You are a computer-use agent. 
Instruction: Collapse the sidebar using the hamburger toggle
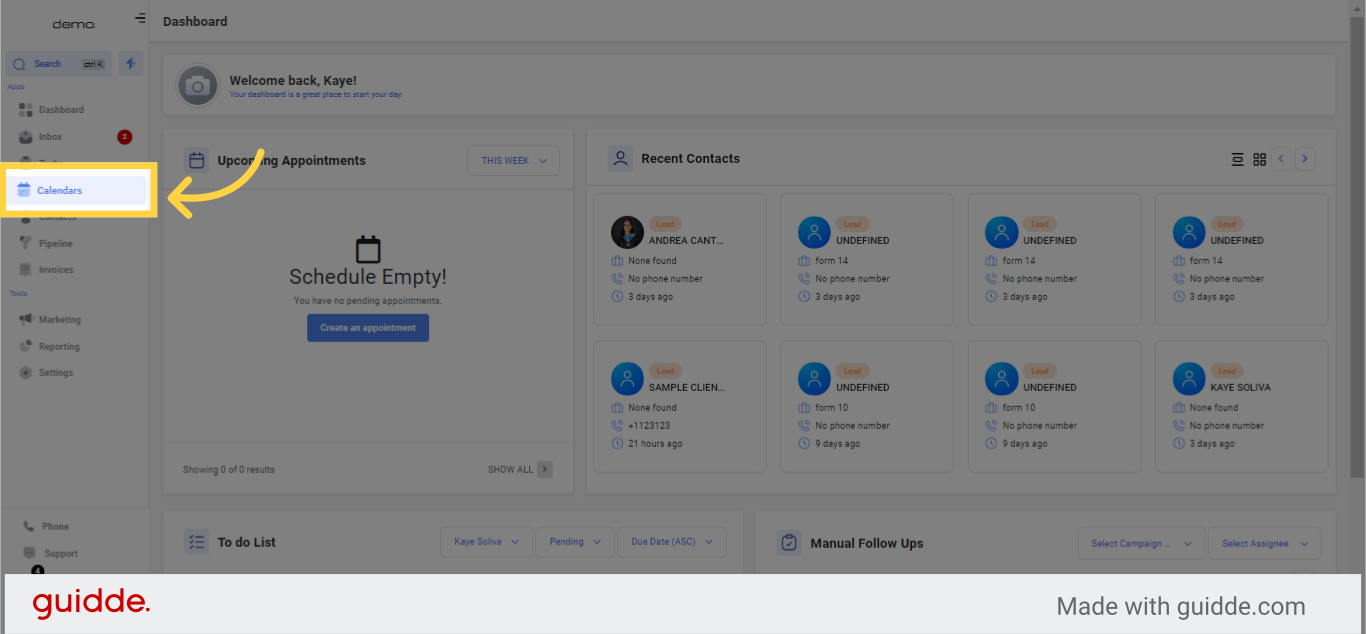(139, 17)
